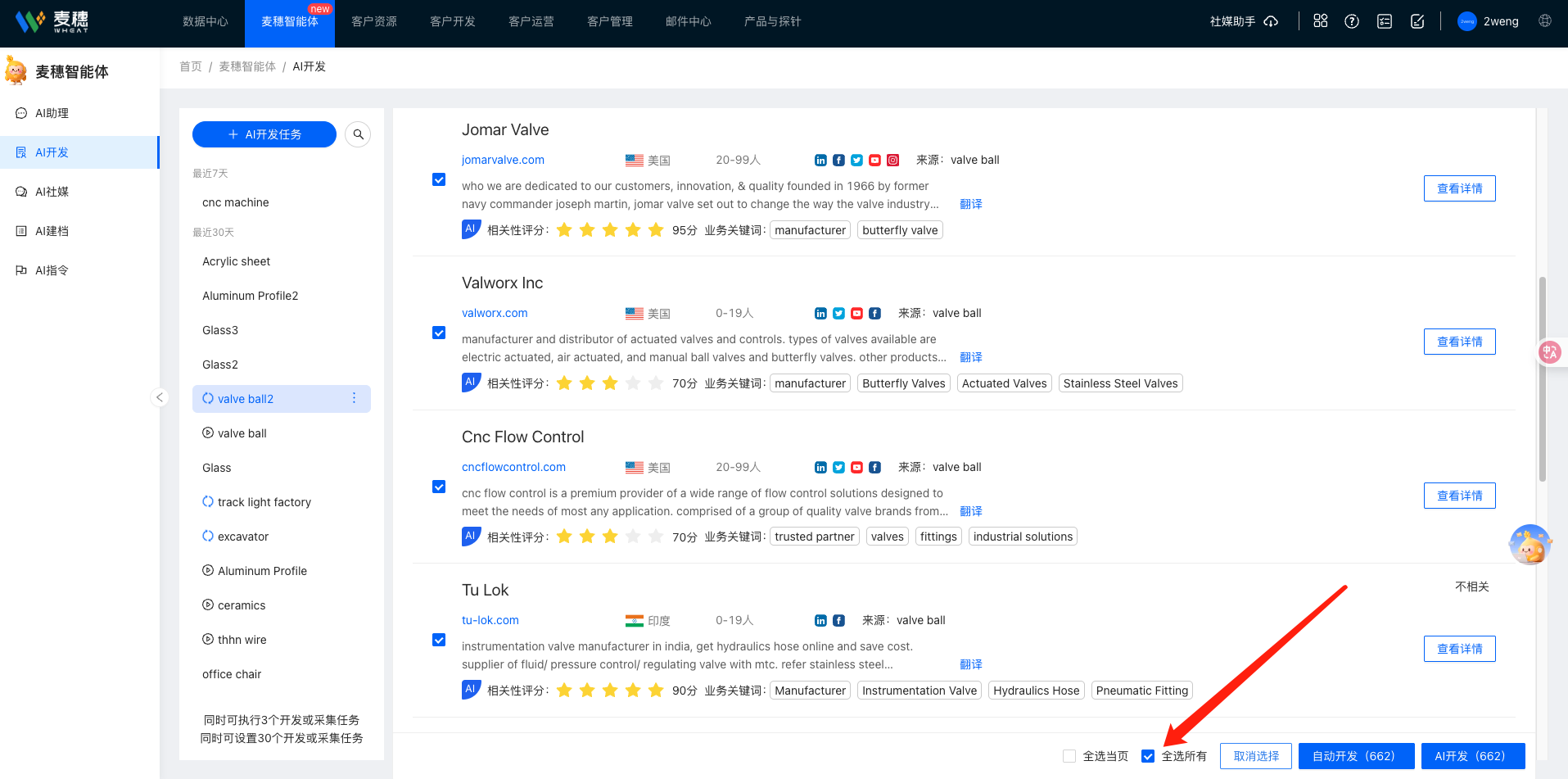Open the 数据中心 tab
The height and width of the screenshot is (779, 1568).
[x=206, y=22]
